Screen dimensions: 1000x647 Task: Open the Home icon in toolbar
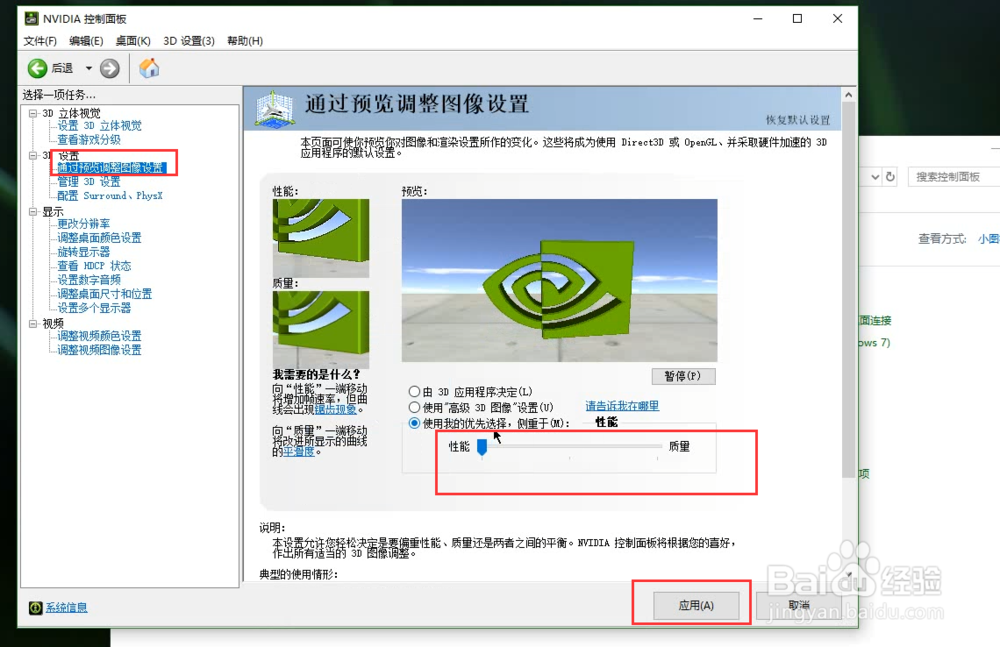tap(149, 68)
